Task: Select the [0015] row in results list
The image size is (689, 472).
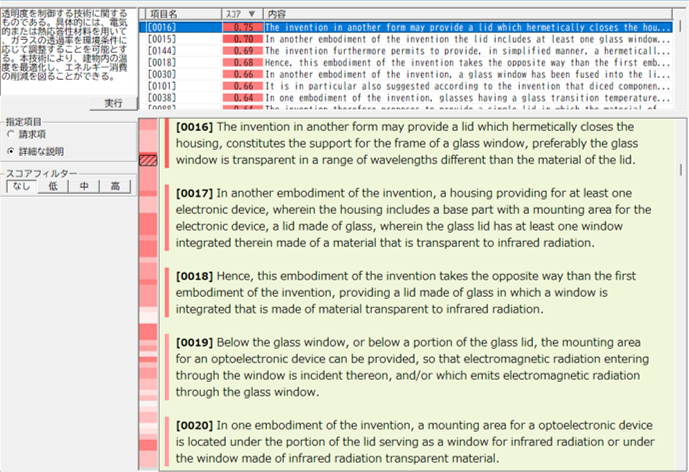Action: [x=406, y=39]
